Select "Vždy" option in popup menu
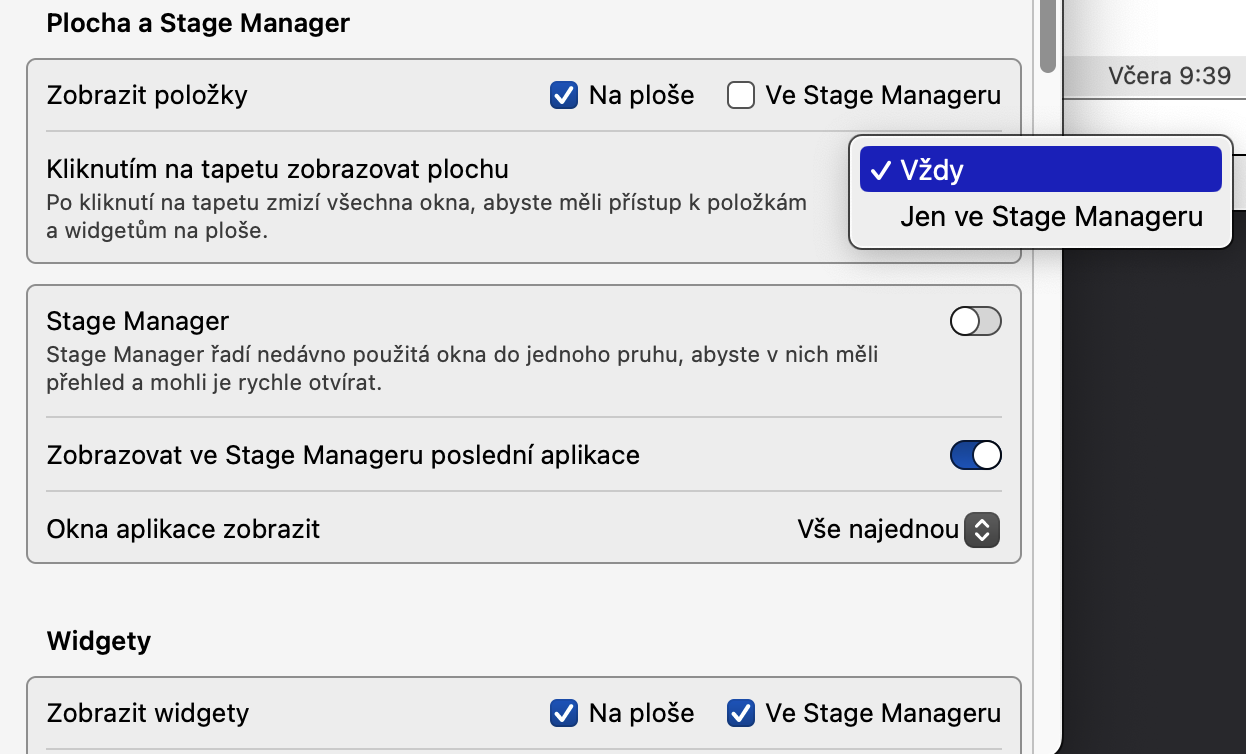 tap(1040, 170)
